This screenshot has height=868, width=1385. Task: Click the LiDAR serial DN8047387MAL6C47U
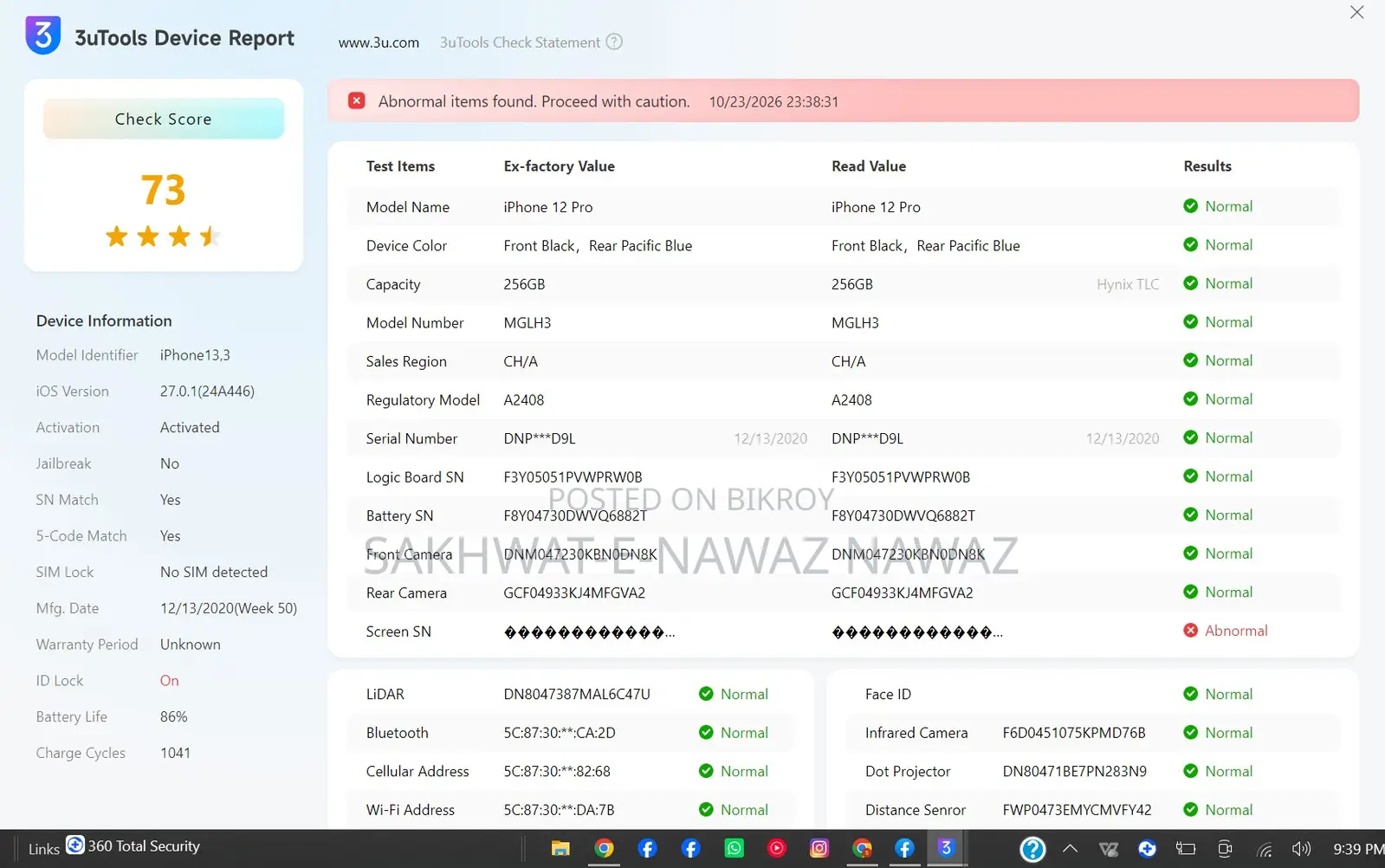577,695
